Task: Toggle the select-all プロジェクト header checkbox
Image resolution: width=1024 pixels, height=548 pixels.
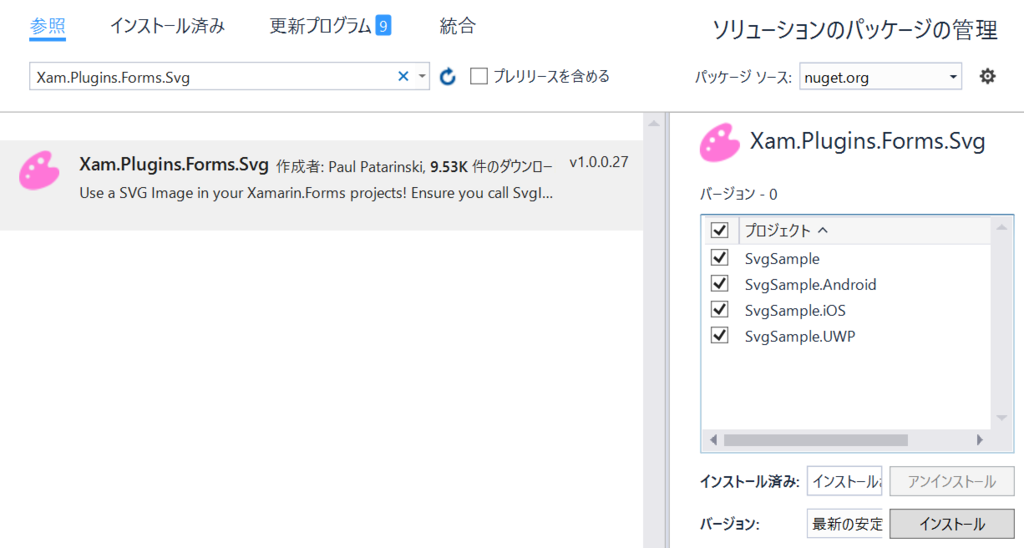Action: 719,231
